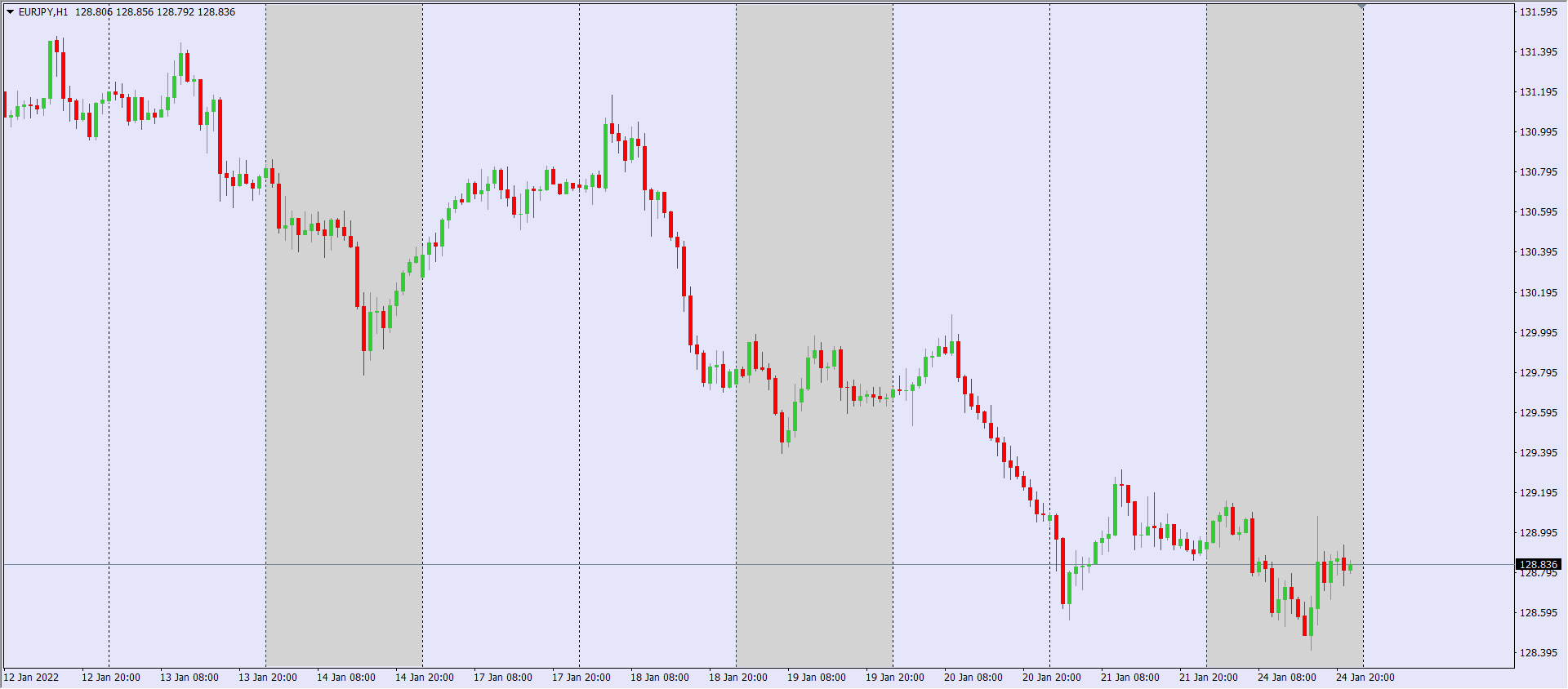
Task: Click the 21 Jan 08:00 time label
Action: coord(1129,678)
